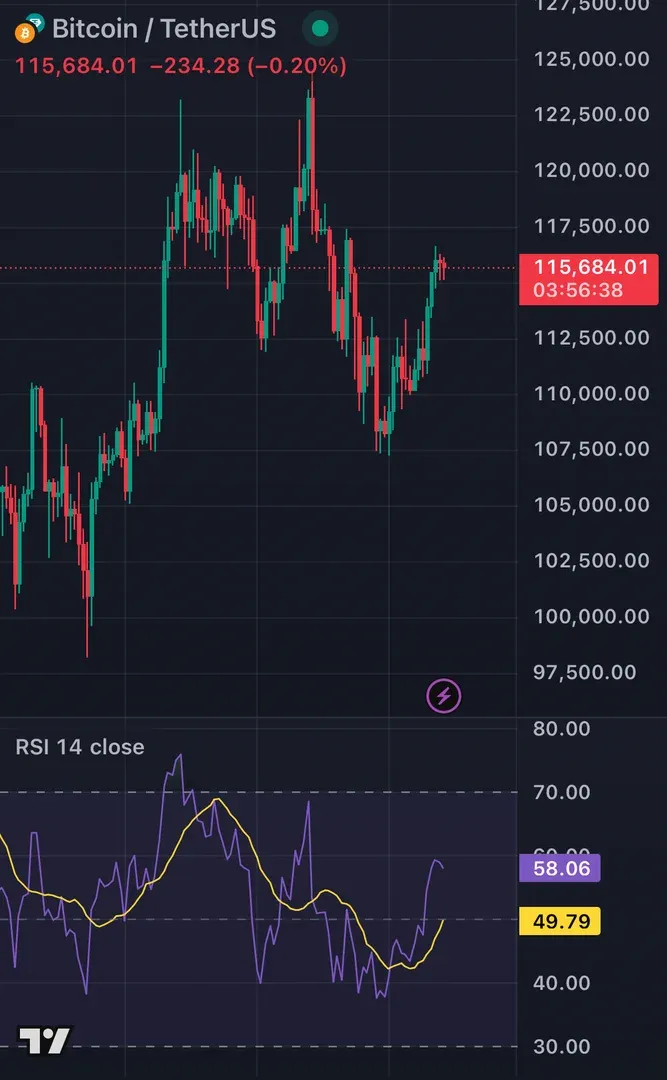Screen dimensions: 667x1080
Task: Select the 125,000.00 price axis label
Action: click(x=591, y=59)
